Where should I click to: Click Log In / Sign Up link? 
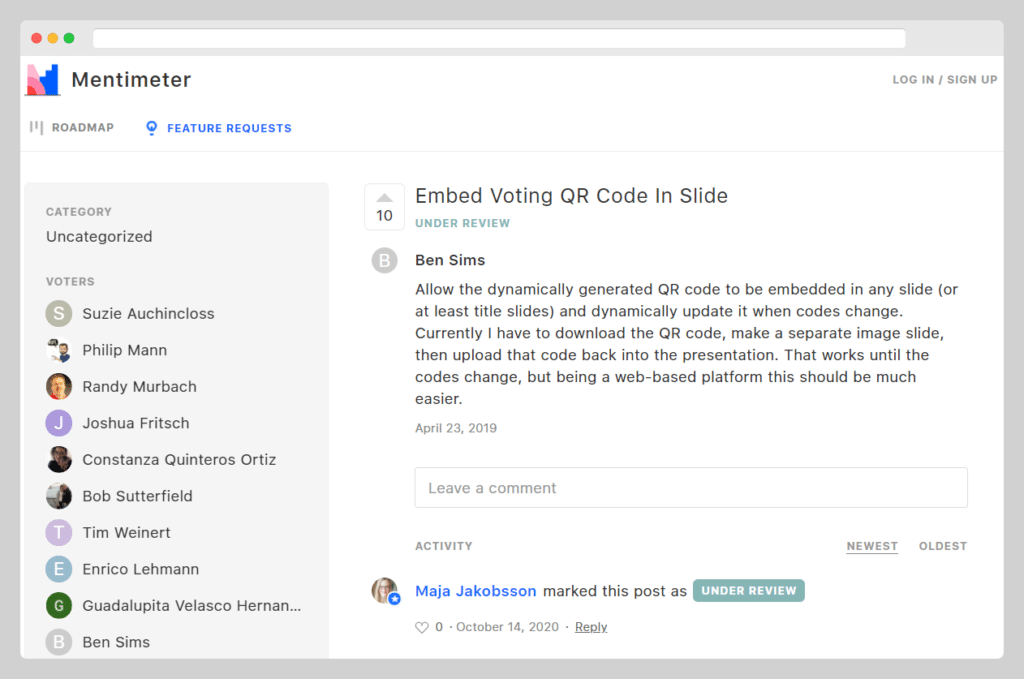945,80
